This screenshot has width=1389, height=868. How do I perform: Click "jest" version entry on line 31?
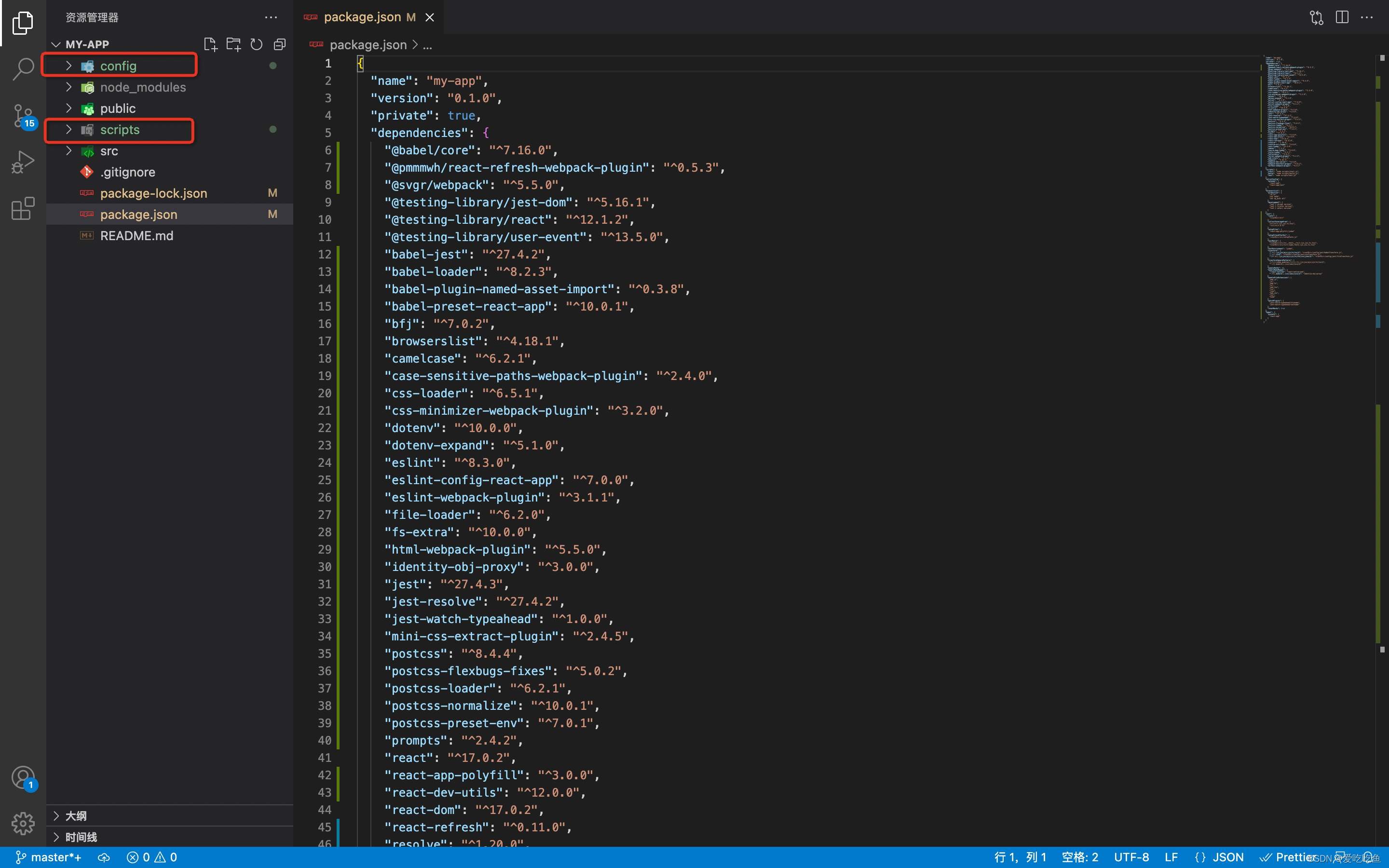pyautogui.click(x=446, y=584)
